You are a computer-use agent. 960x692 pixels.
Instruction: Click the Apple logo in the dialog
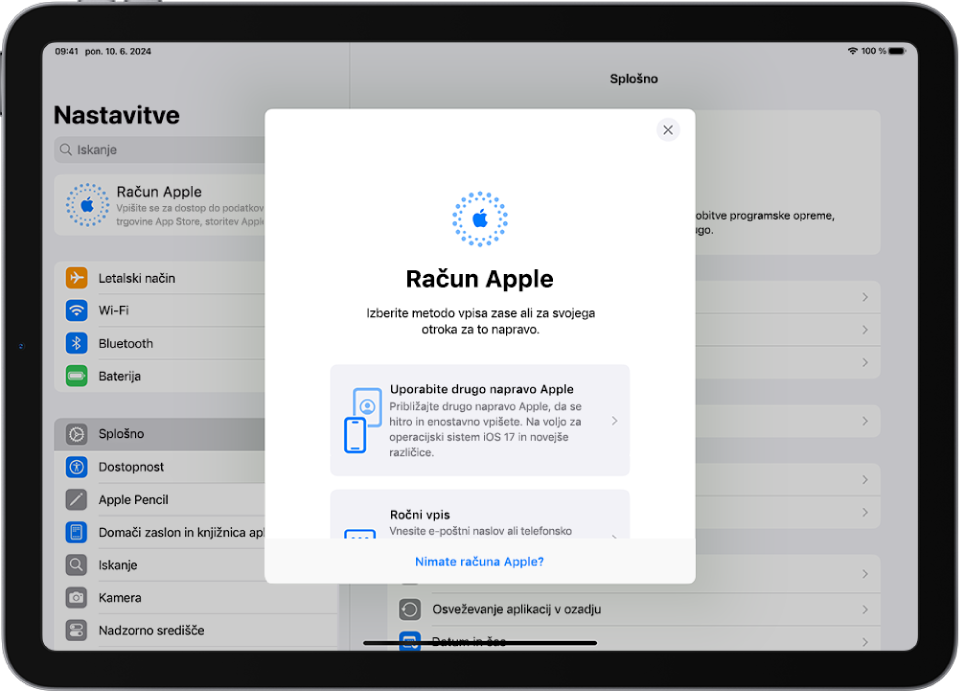coord(480,219)
